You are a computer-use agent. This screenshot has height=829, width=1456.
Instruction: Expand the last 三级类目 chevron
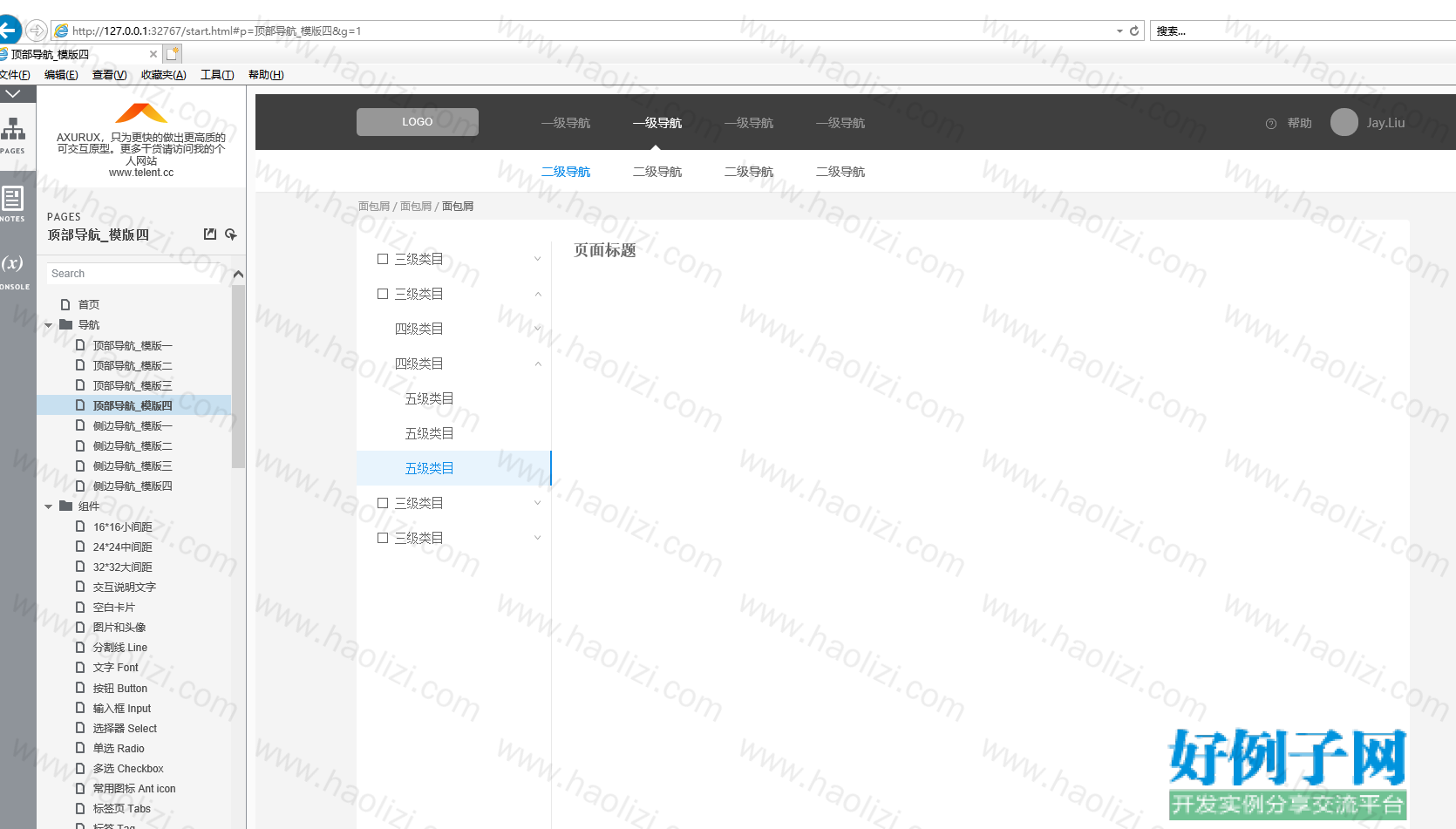point(538,538)
